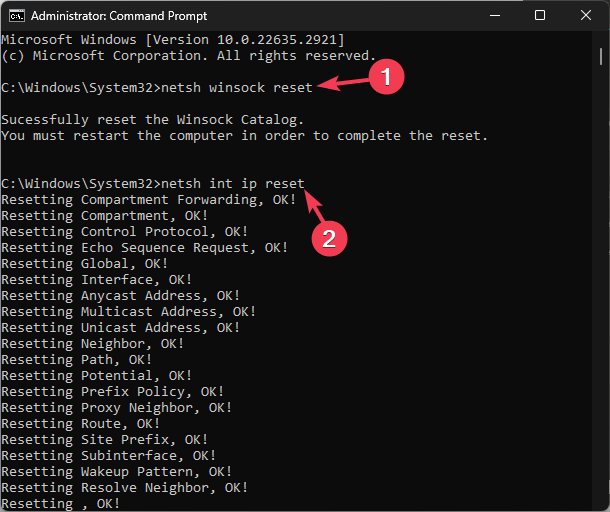Screen dimensions: 610x512
Task: Minimize the Command Prompt window
Action: (495, 16)
